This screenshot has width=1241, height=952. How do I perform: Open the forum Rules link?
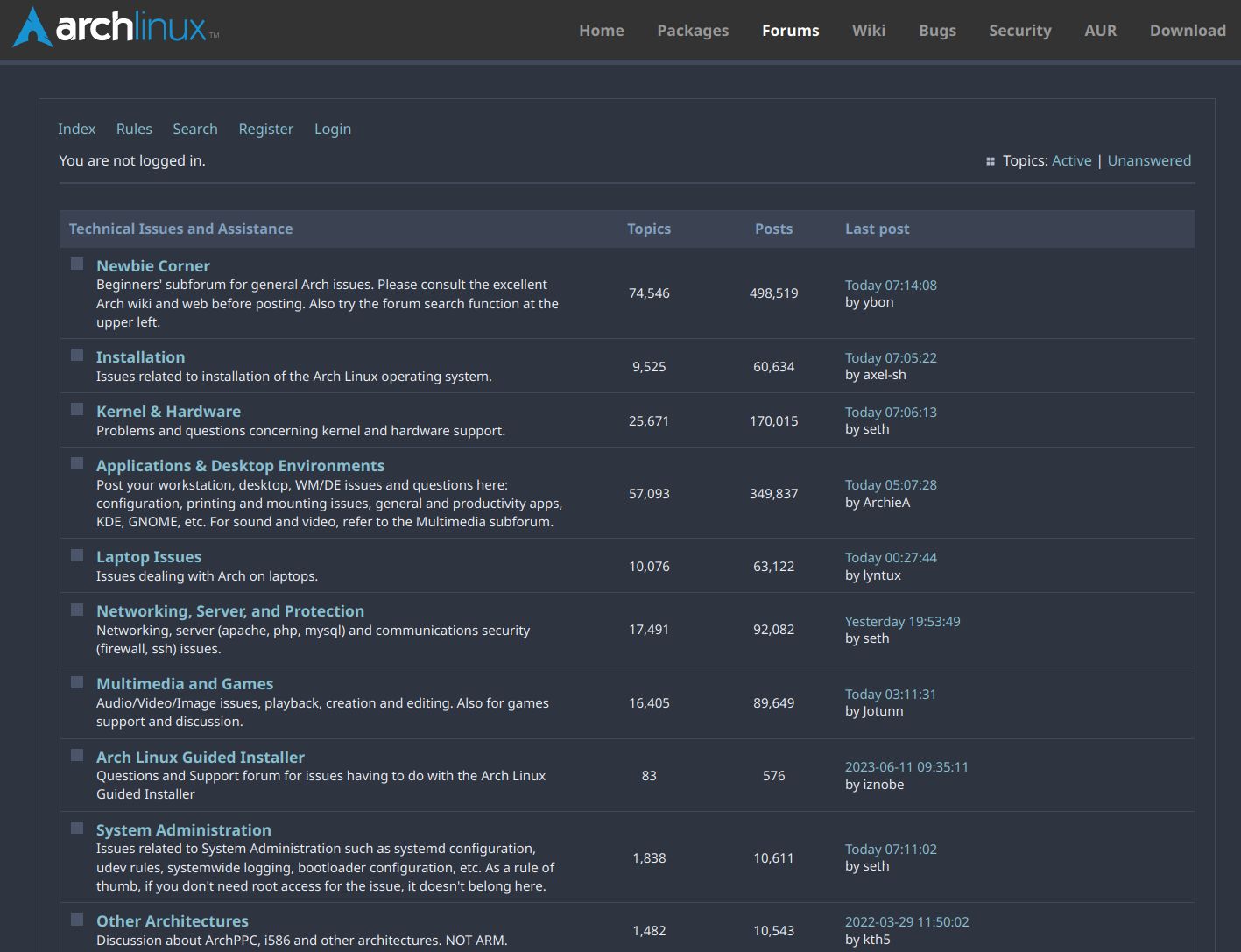tap(134, 129)
